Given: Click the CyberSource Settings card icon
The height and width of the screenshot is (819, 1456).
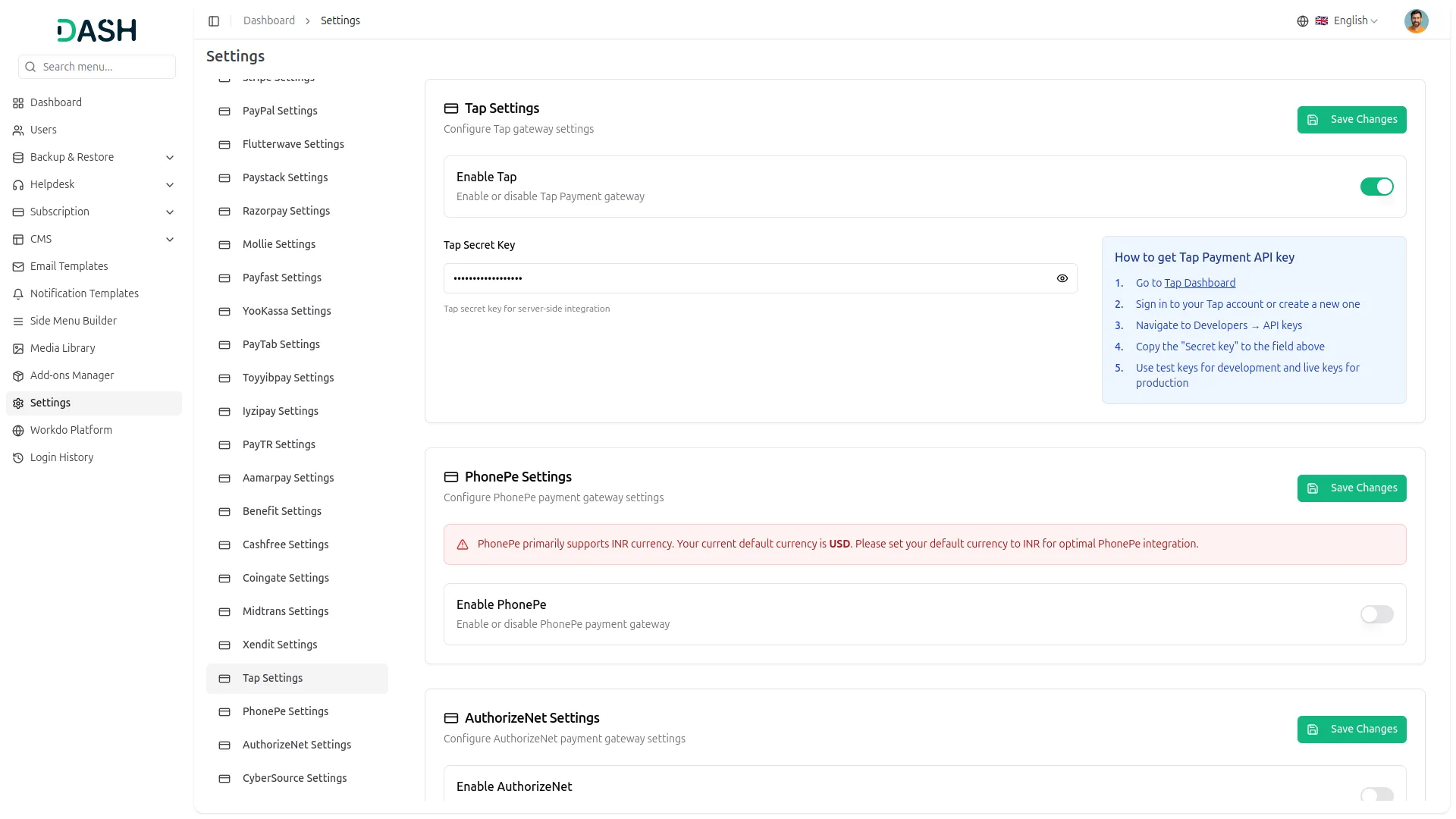Looking at the screenshot, I should (224, 779).
